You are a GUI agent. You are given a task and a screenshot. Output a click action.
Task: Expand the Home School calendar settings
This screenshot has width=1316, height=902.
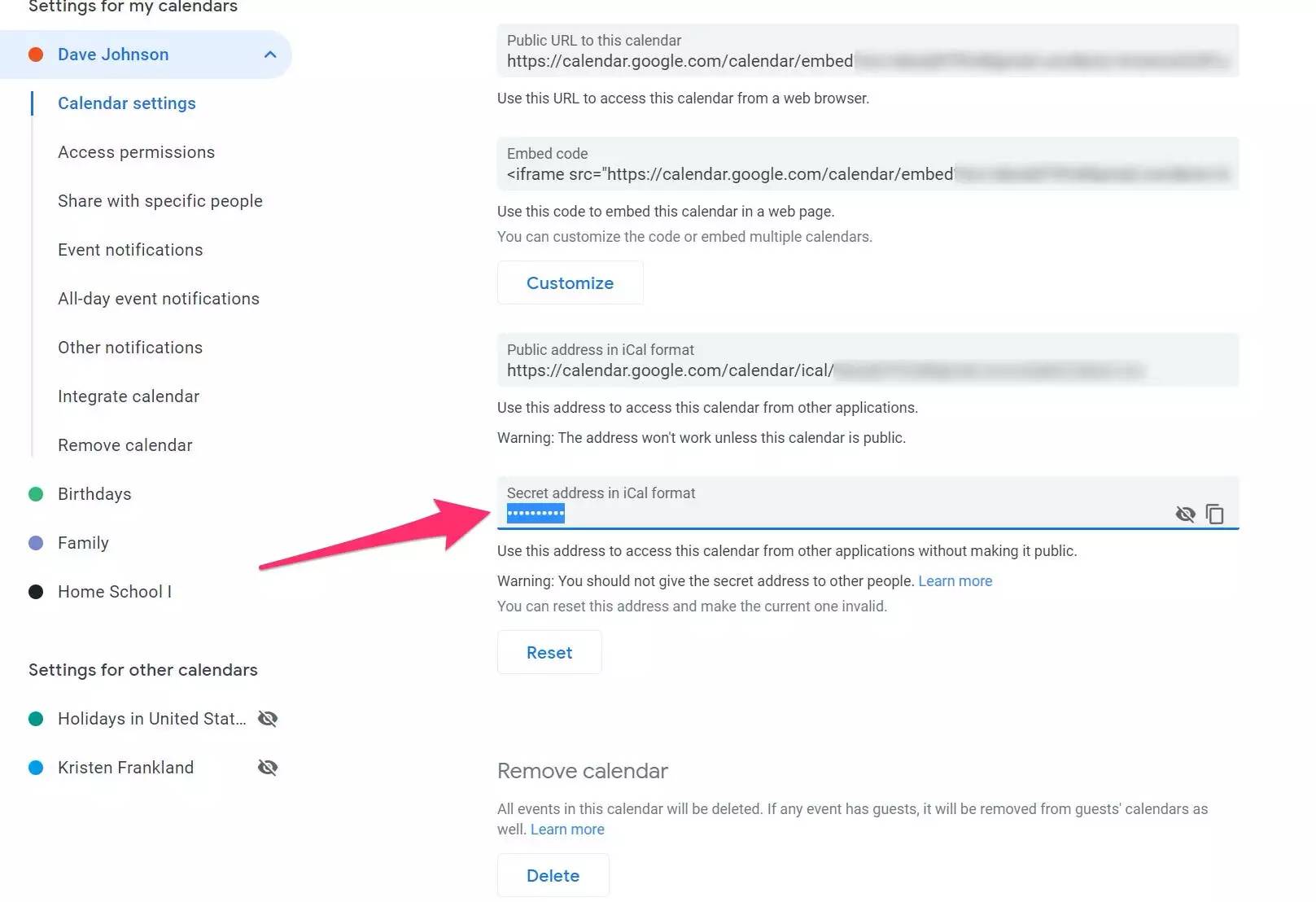[x=114, y=592]
